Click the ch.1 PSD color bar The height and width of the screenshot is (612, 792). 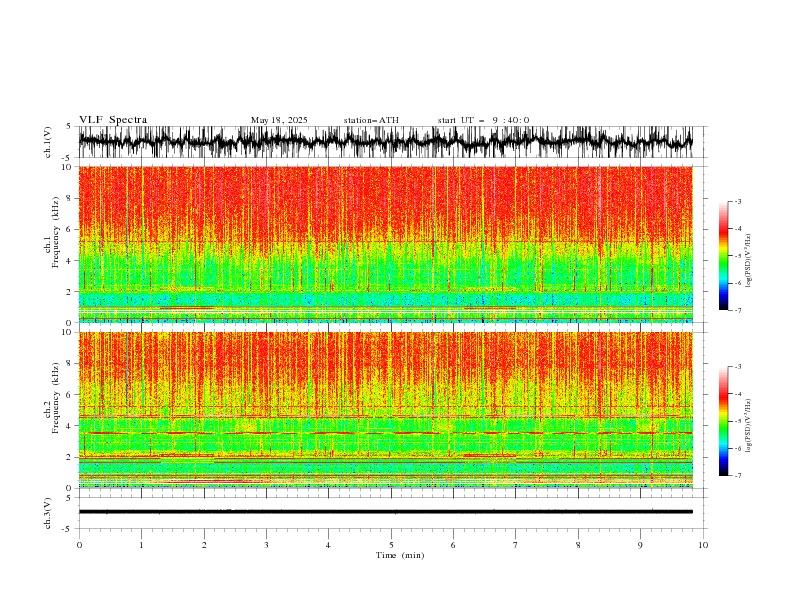(x=723, y=256)
